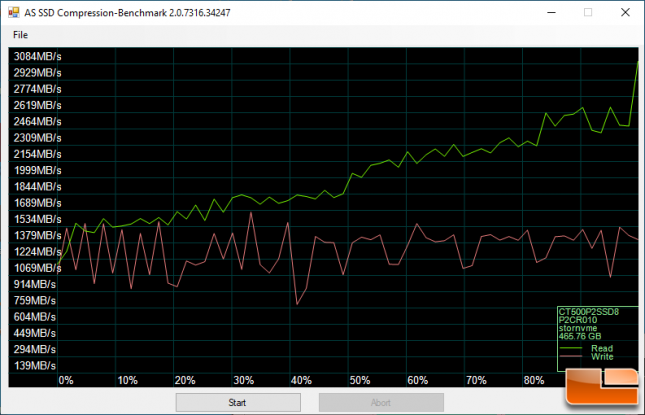Screen dimensions: 645x415
Task: Click the Write legend entry
Action: coord(602,357)
